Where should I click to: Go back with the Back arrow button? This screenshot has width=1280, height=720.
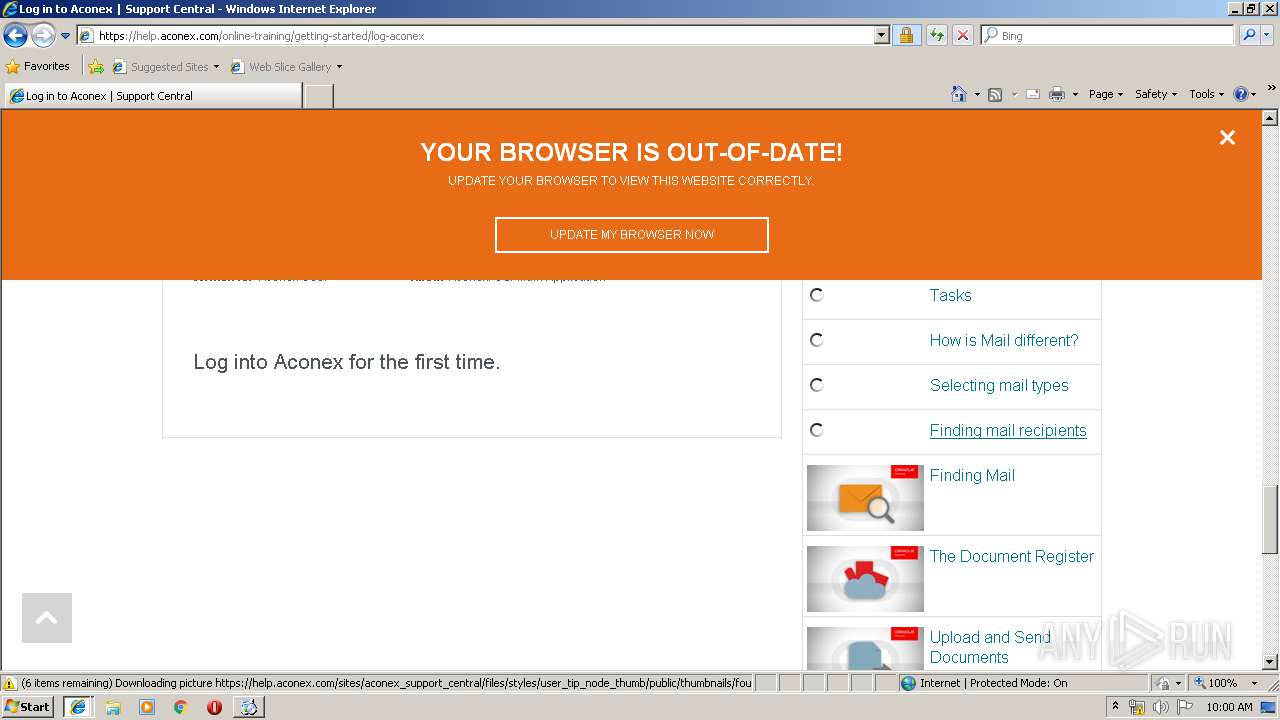pos(15,36)
